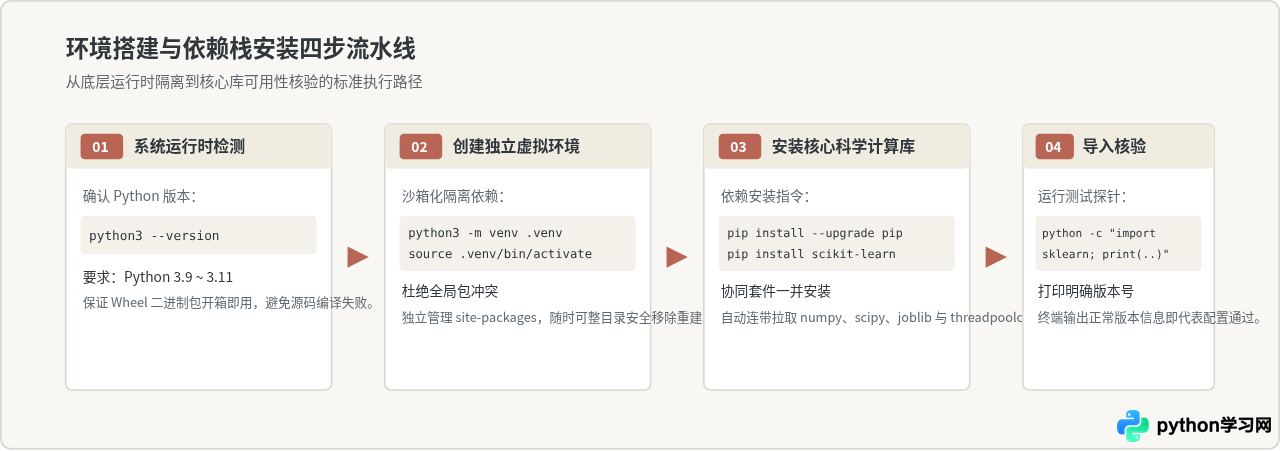Viewport: 1280px width, 451px height.
Task: Select the code python3 --version
Action: tap(154, 236)
